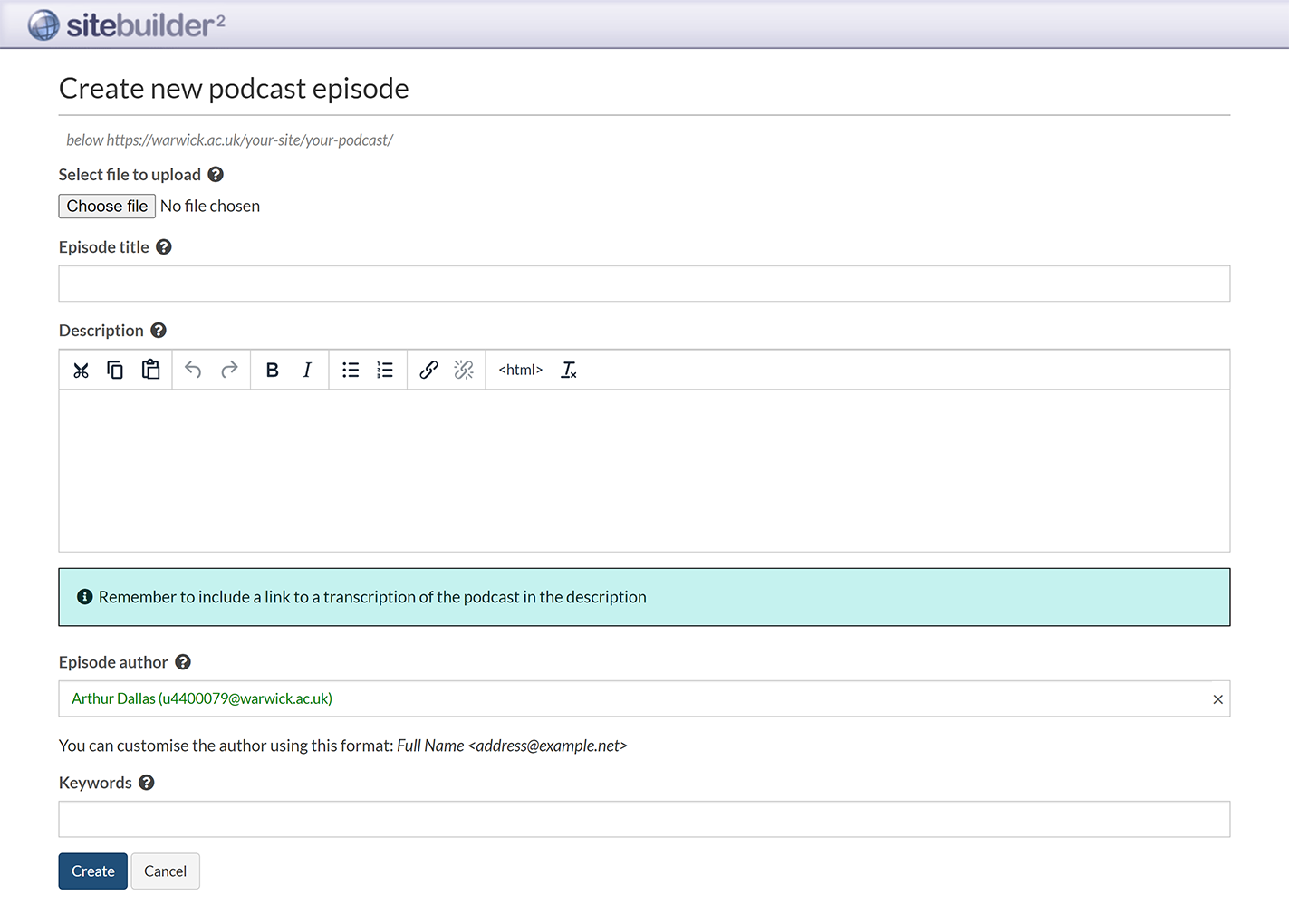1289x924 pixels.
Task: Insert a bulleted list
Action: [x=351, y=370]
